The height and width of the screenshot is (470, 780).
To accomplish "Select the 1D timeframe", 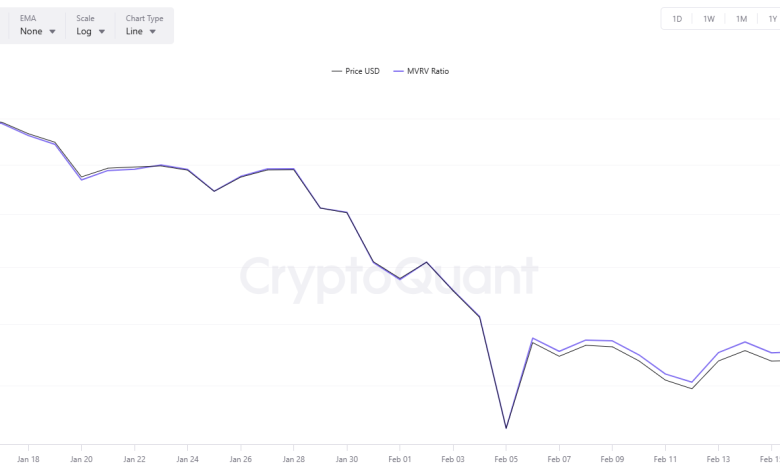I will pos(677,19).
